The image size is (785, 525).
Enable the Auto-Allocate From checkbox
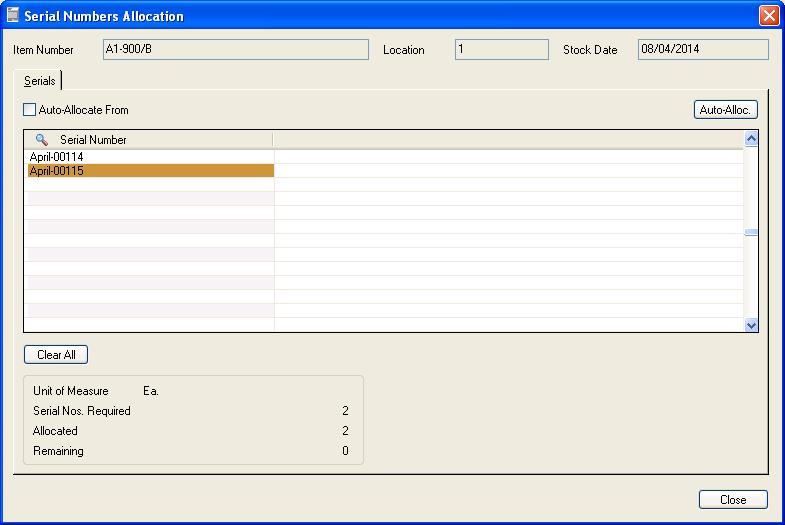30,110
